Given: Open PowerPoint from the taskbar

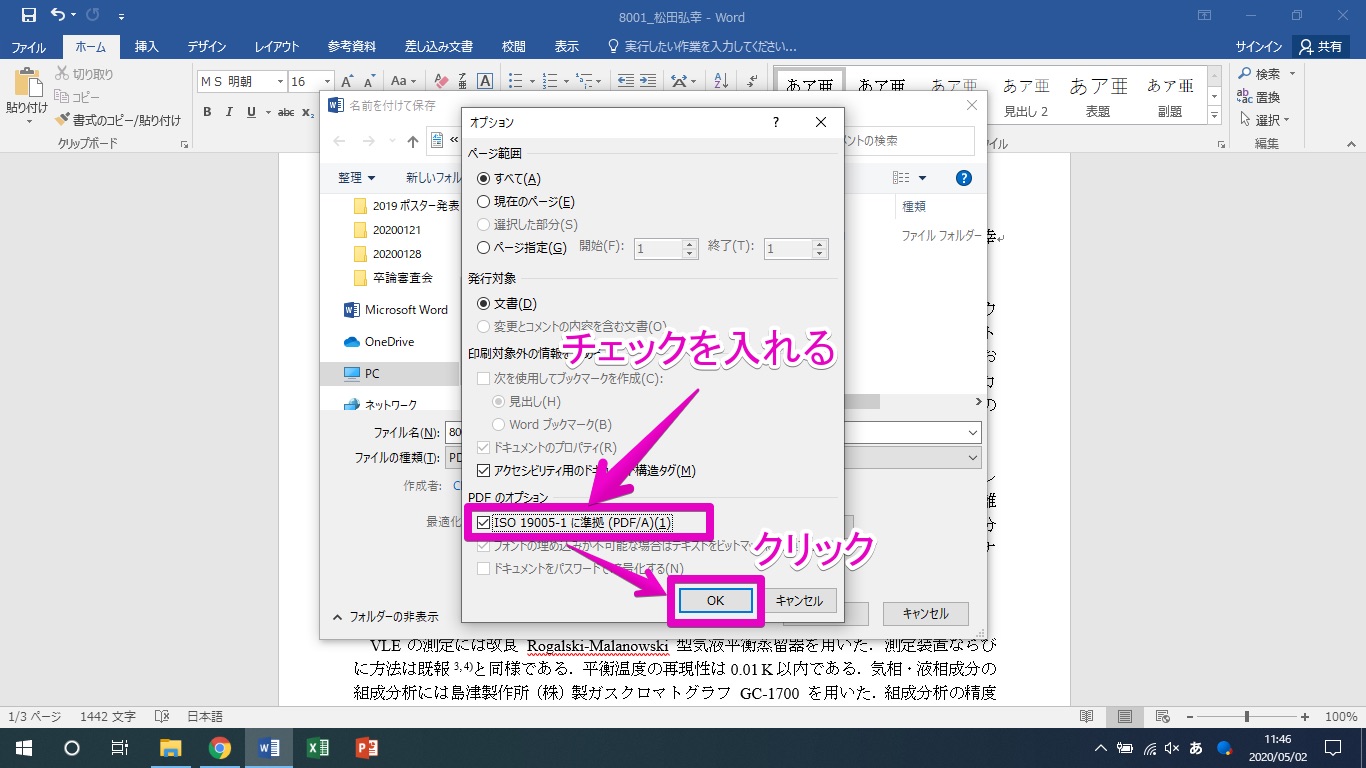Looking at the screenshot, I should (366, 748).
